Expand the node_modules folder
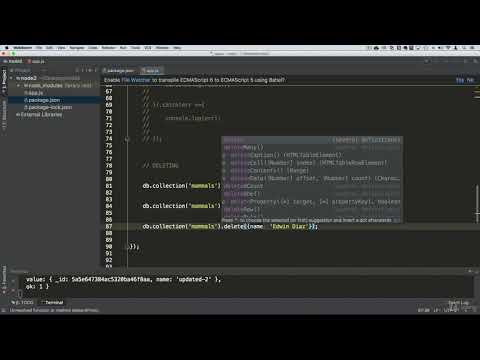 19,86
